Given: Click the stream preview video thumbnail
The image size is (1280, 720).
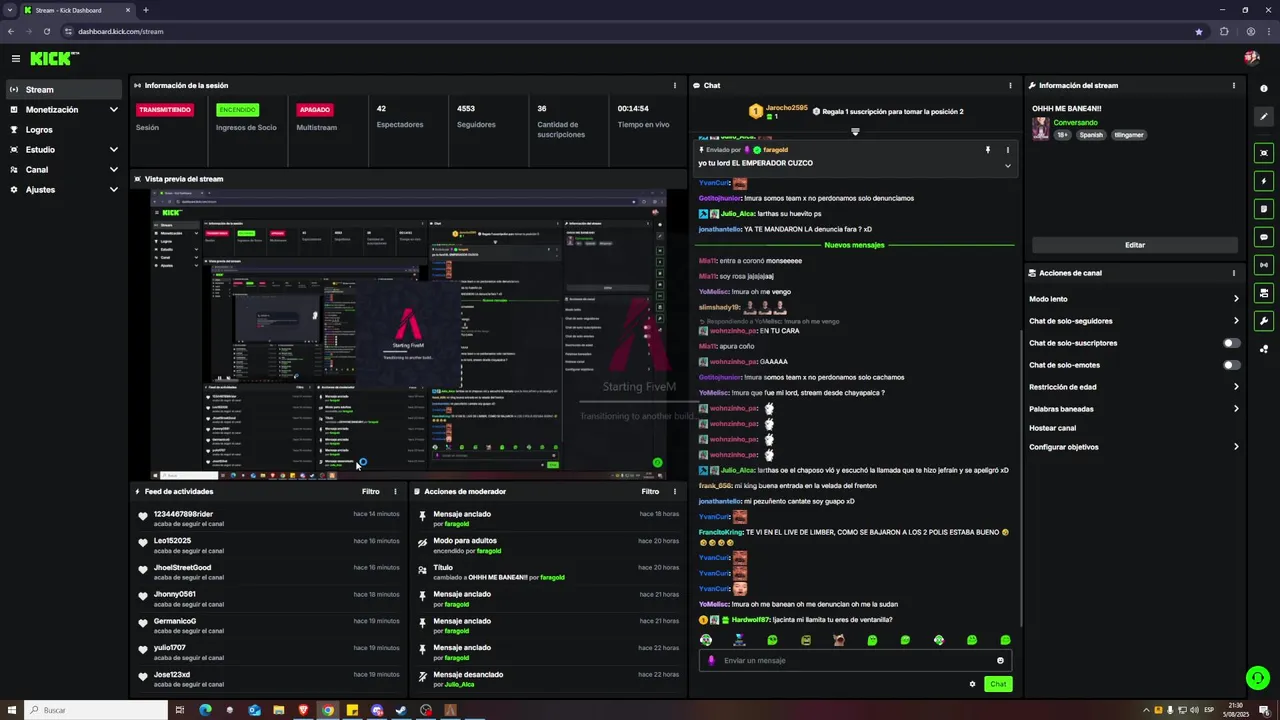Looking at the screenshot, I should (408, 335).
